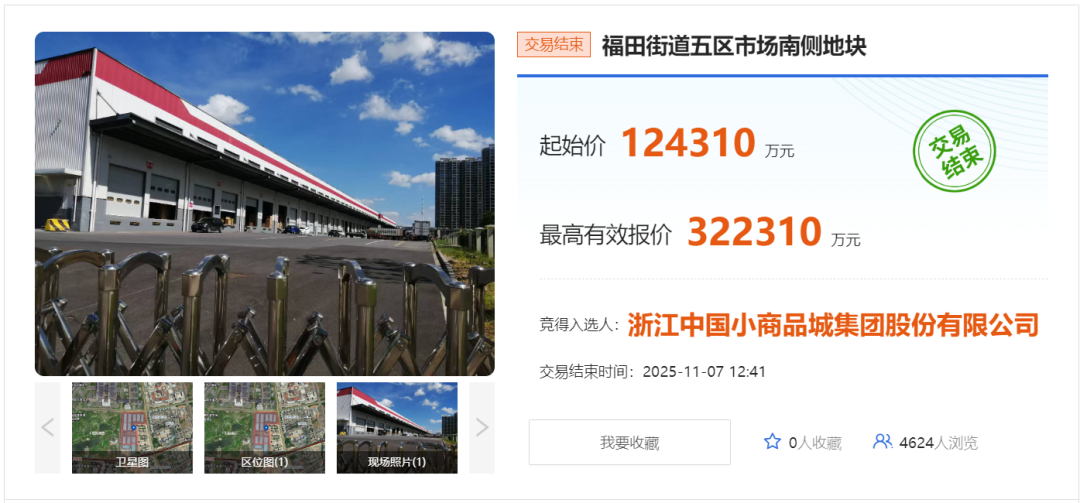This screenshot has width=1080, height=503.
Task: Open the main warehouse photo
Action: pos(264,204)
